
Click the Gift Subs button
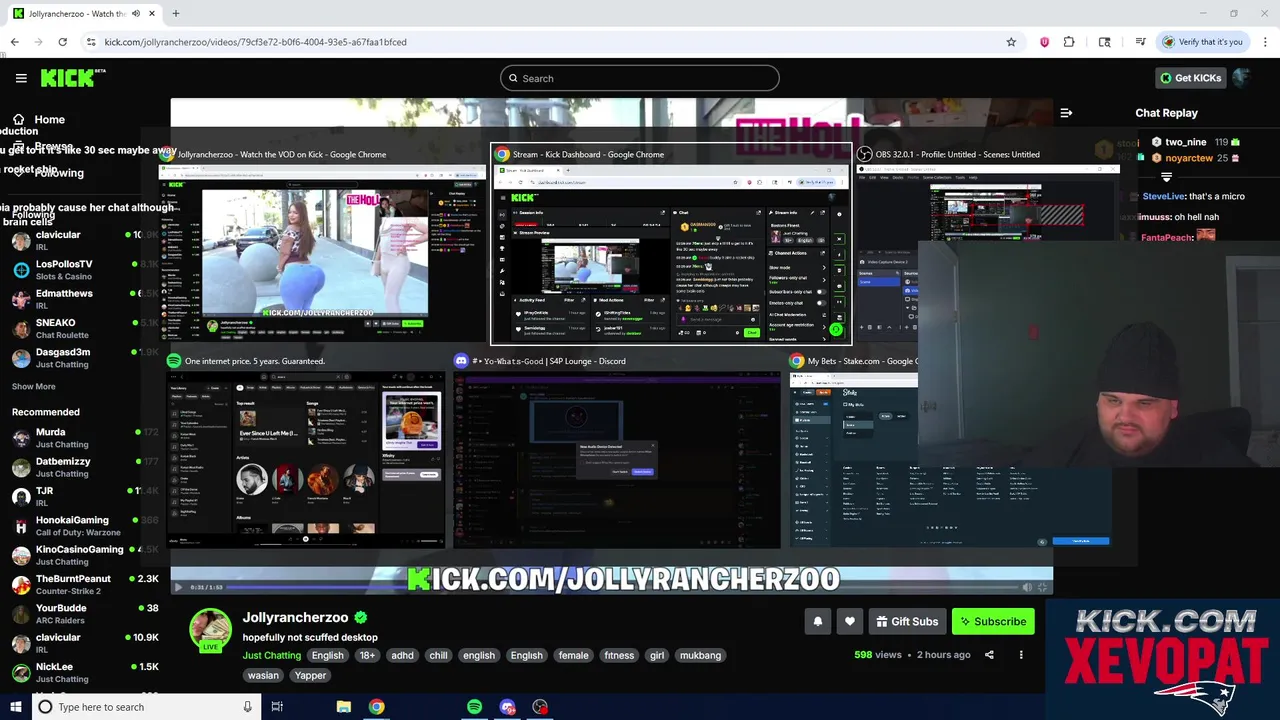tap(907, 621)
